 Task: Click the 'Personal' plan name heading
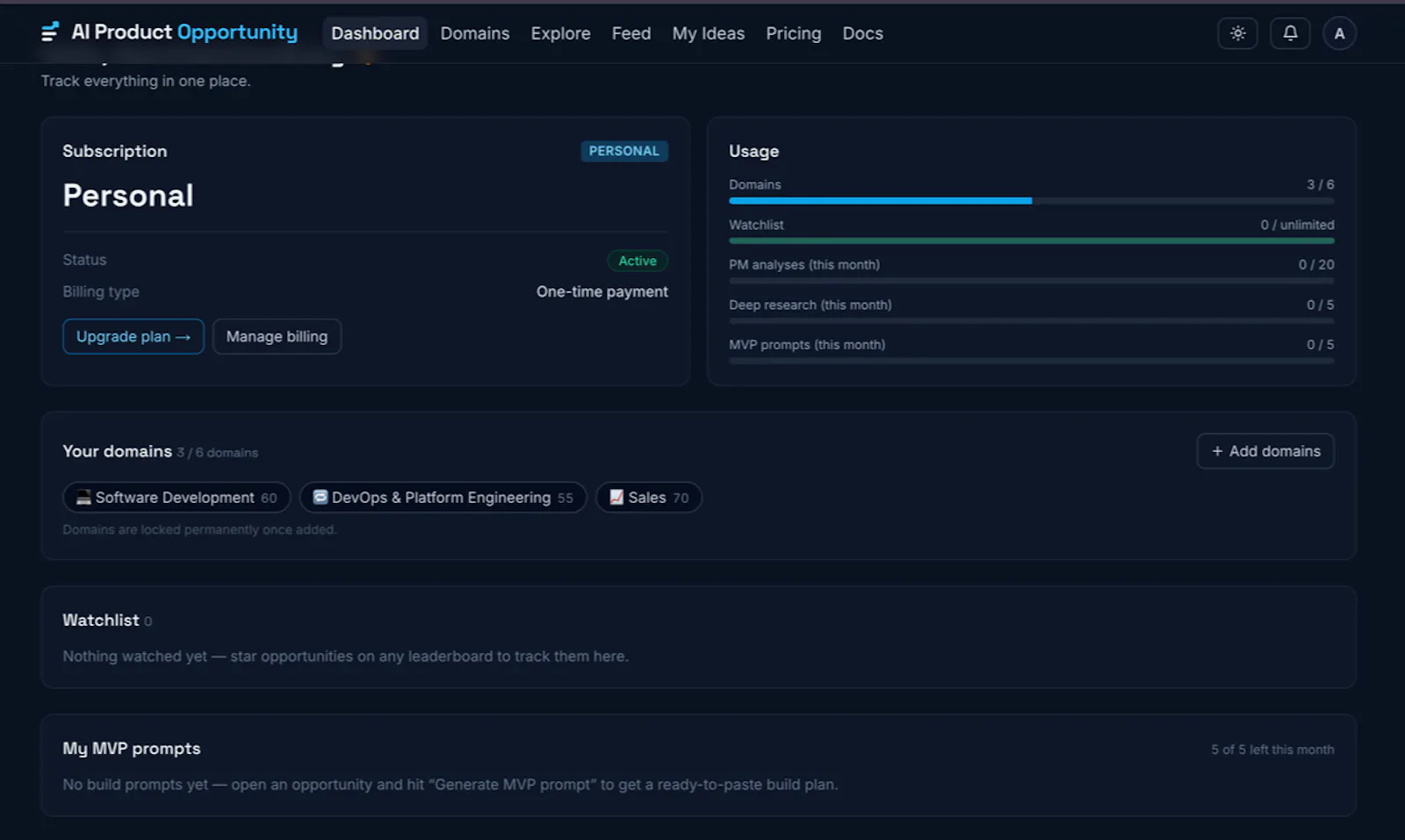pos(128,195)
